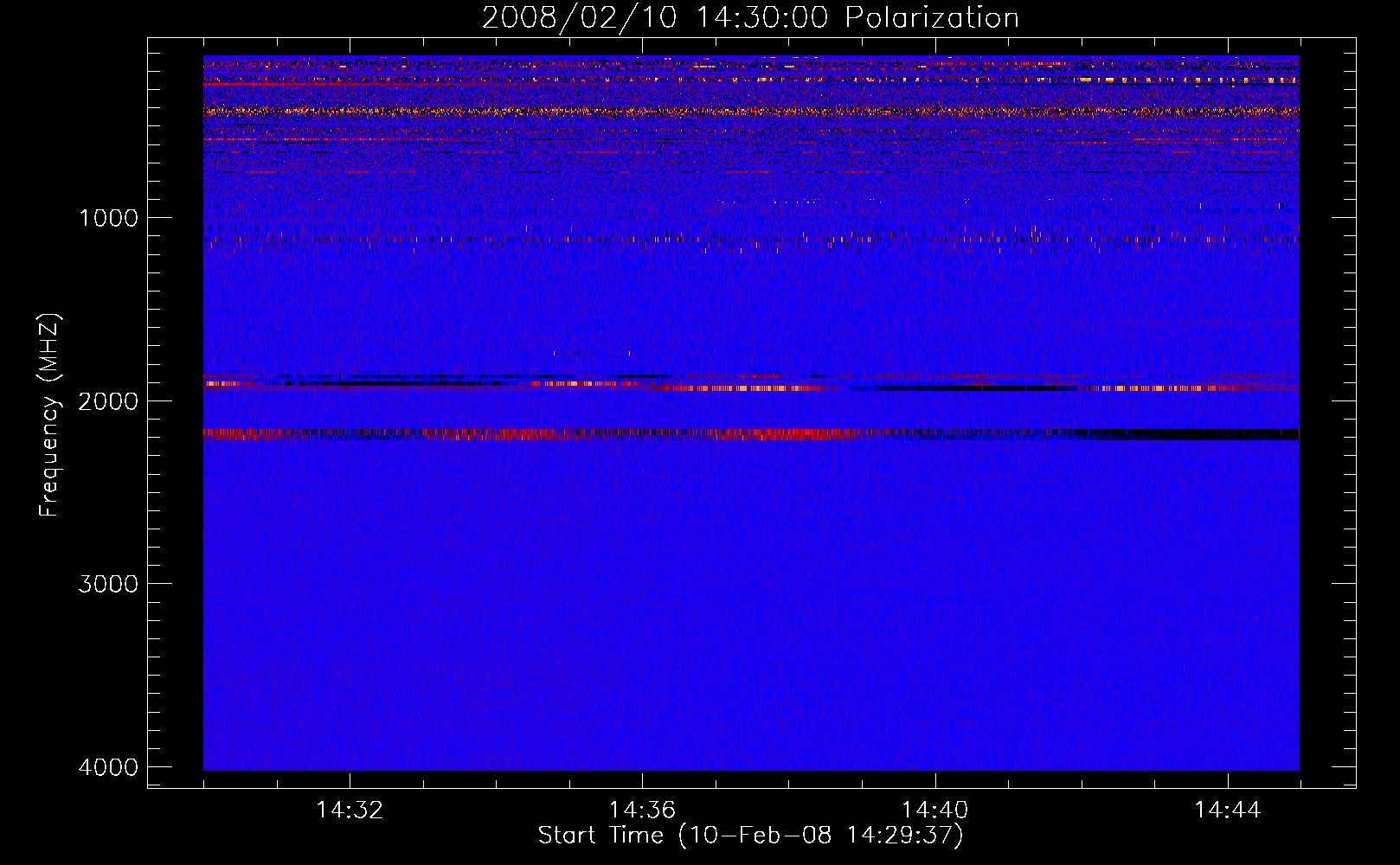Click the 14:32 time tick label
Viewport: 1400px width, 865px height.
click(350, 811)
